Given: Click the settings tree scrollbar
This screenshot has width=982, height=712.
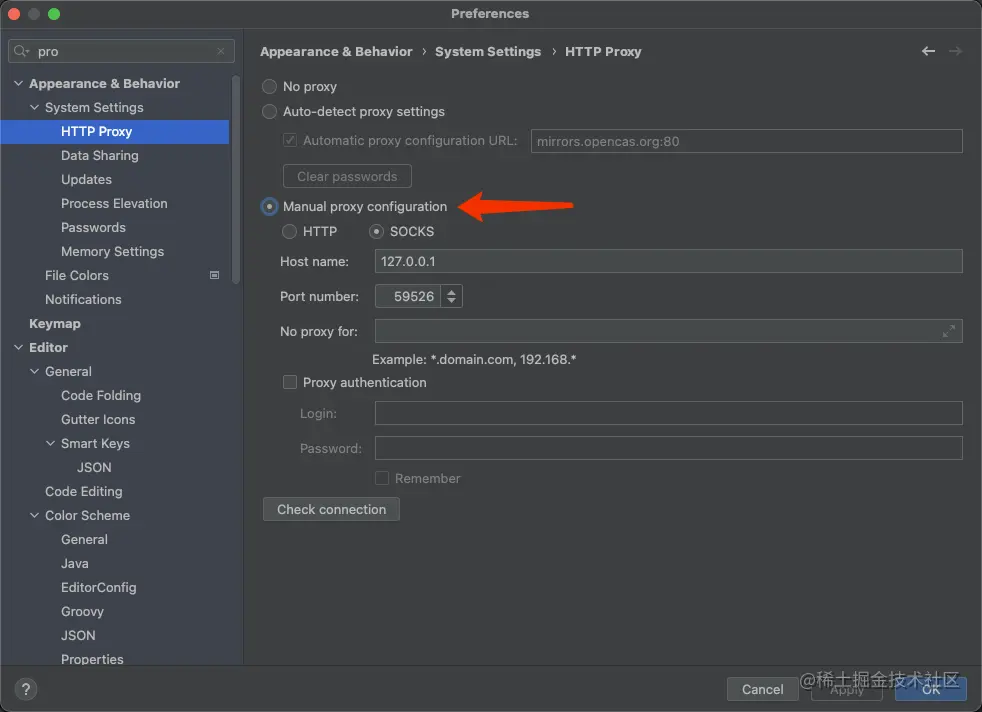Looking at the screenshot, I should click(235, 180).
